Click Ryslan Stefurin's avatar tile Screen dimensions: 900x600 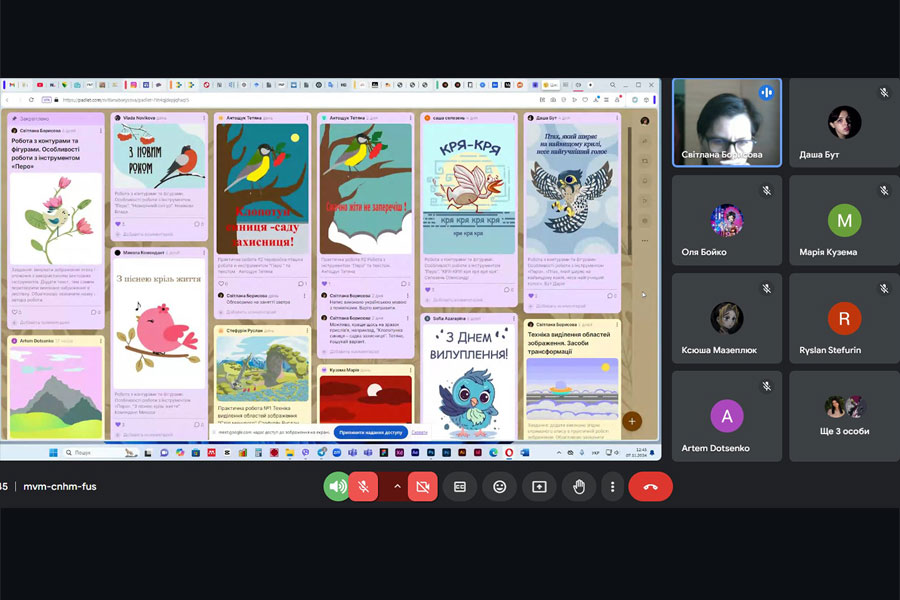(x=843, y=317)
